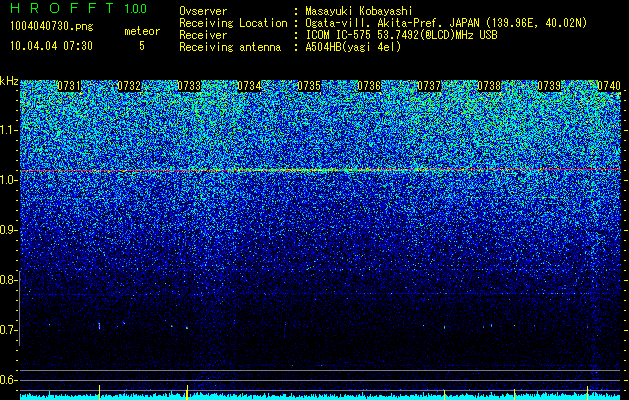
Task: Click the 0736 time marker
Action: 369,86
